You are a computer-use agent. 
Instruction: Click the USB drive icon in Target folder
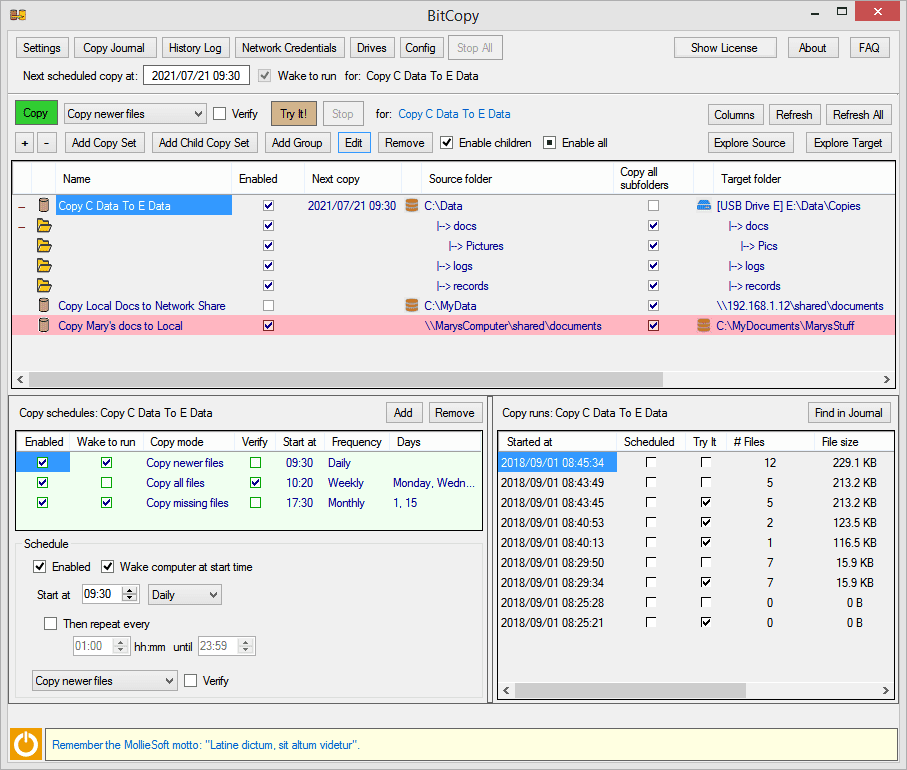coord(704,206)
